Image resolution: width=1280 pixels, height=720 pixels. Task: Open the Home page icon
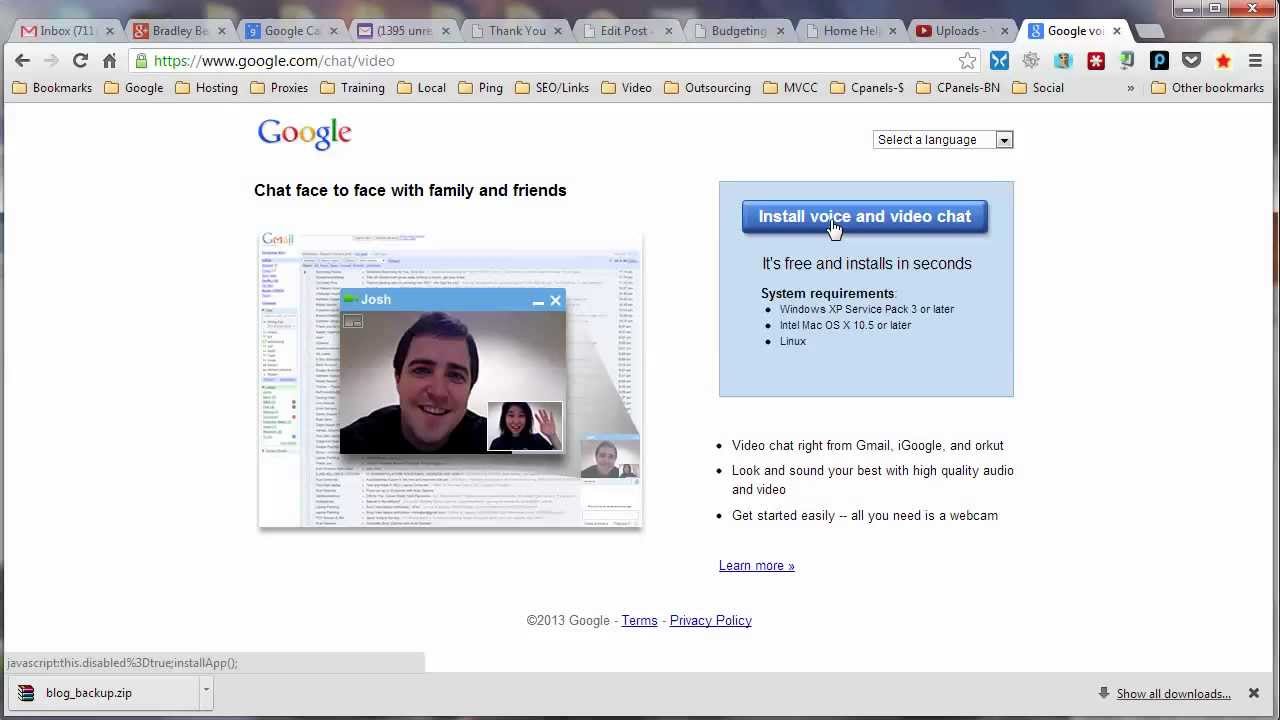click(x=109, y=61)
